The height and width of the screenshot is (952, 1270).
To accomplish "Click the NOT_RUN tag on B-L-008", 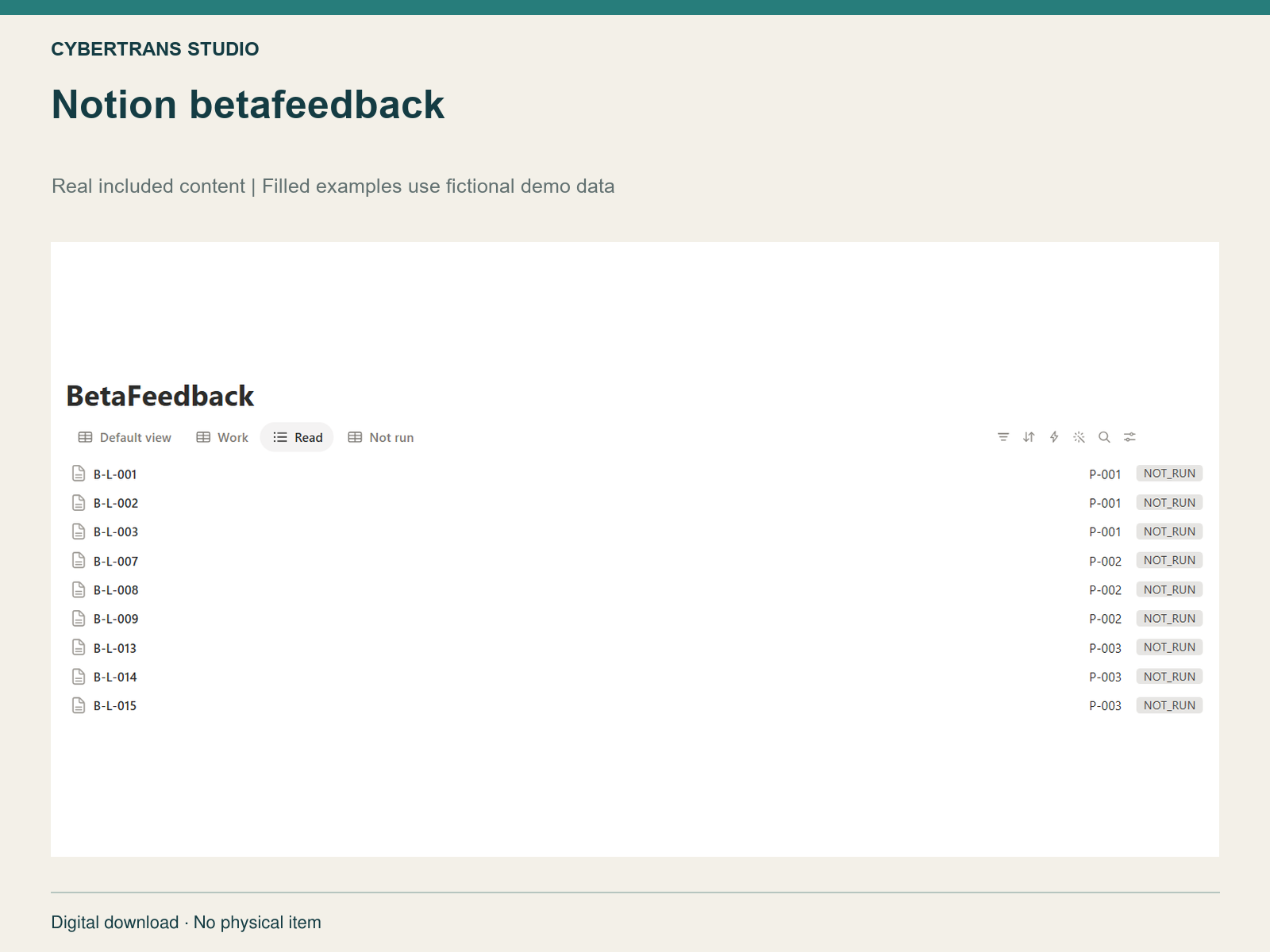I will click(1169, 589).
